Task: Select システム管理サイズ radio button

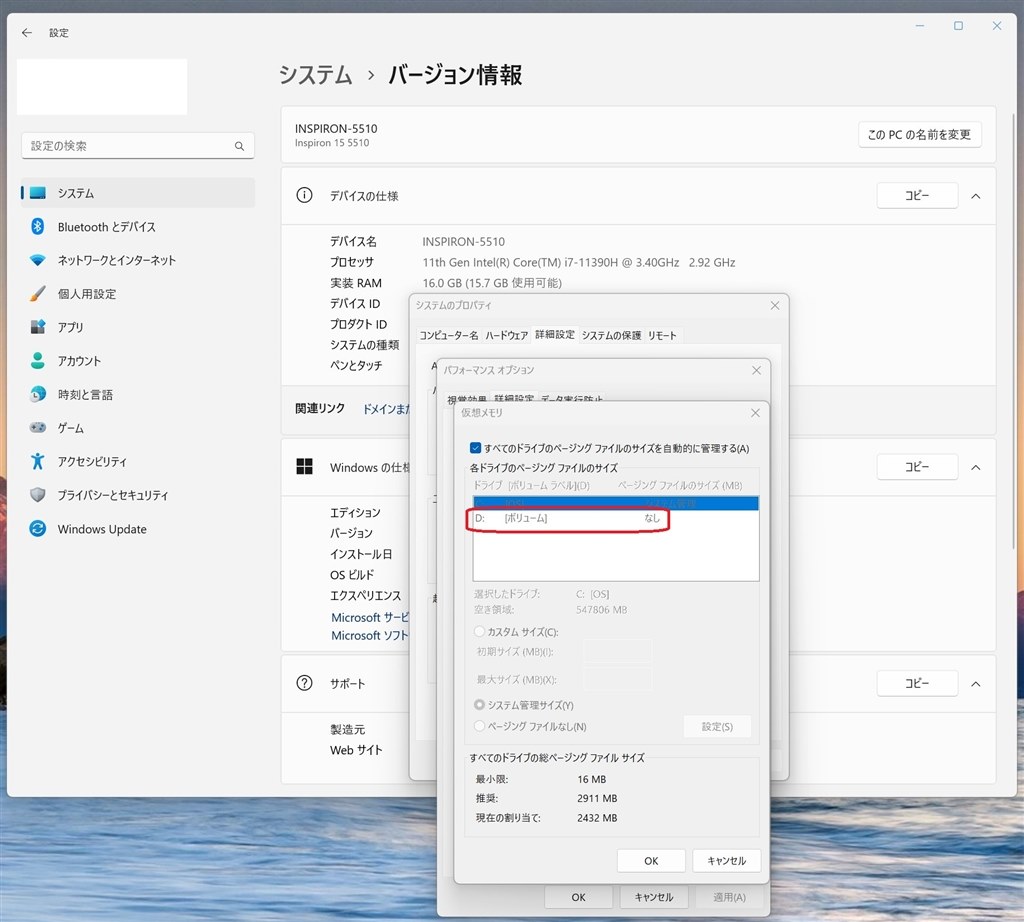Action: pos(479,705)
